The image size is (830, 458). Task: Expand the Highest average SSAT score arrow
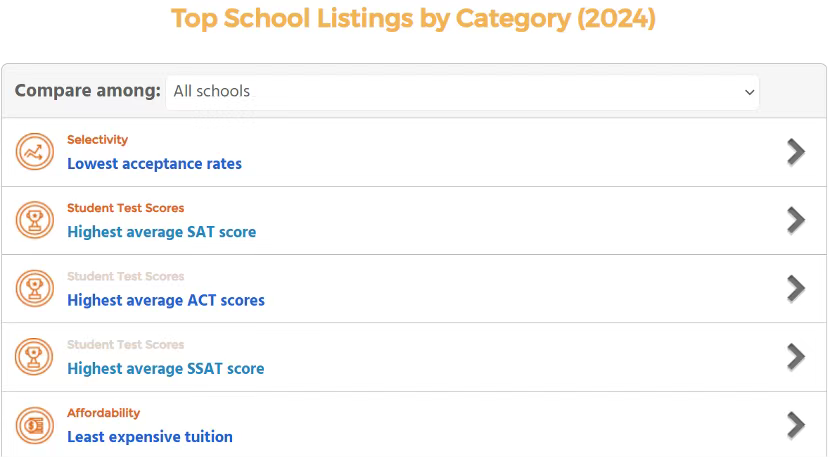click(796, 357)
